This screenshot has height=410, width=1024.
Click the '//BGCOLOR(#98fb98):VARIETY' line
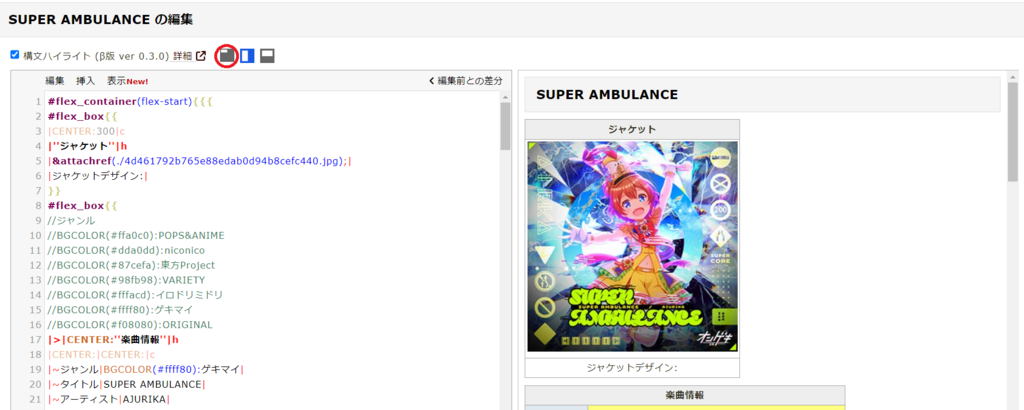pos(126,280)
